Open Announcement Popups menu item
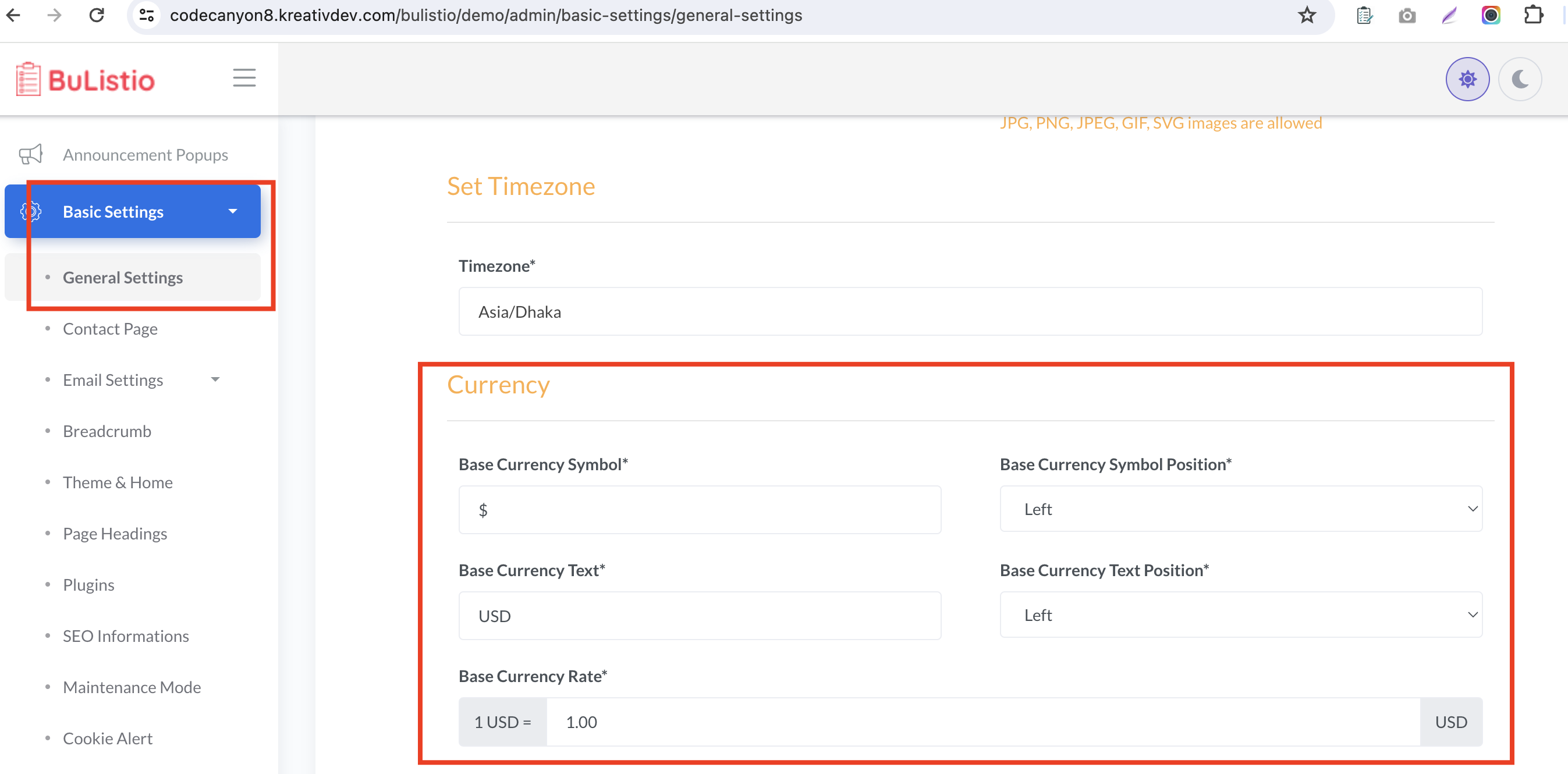This screenshot has width=1568, height=774. [145, 155]
